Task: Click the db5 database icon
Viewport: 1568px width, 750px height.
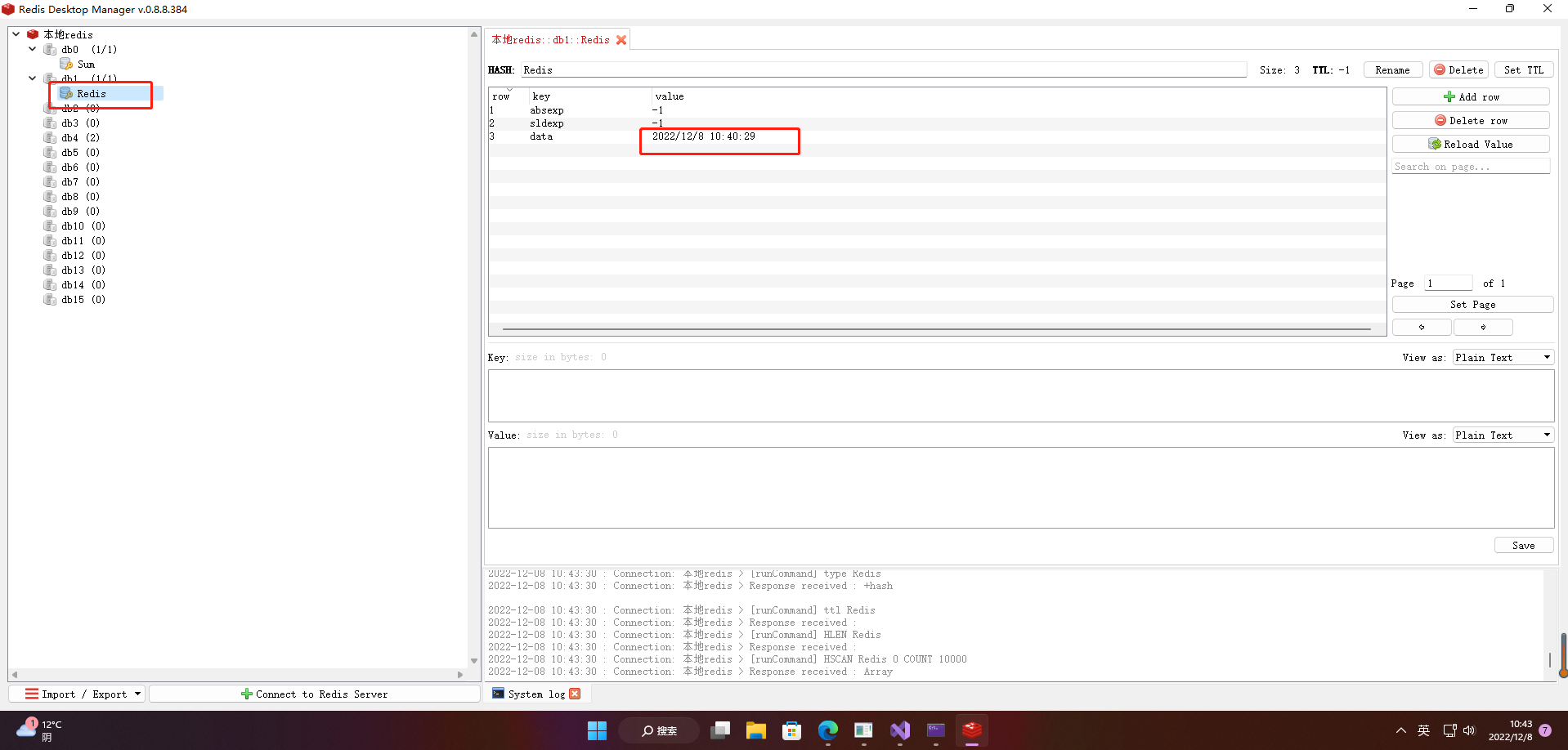Action: tap(51, 152)
